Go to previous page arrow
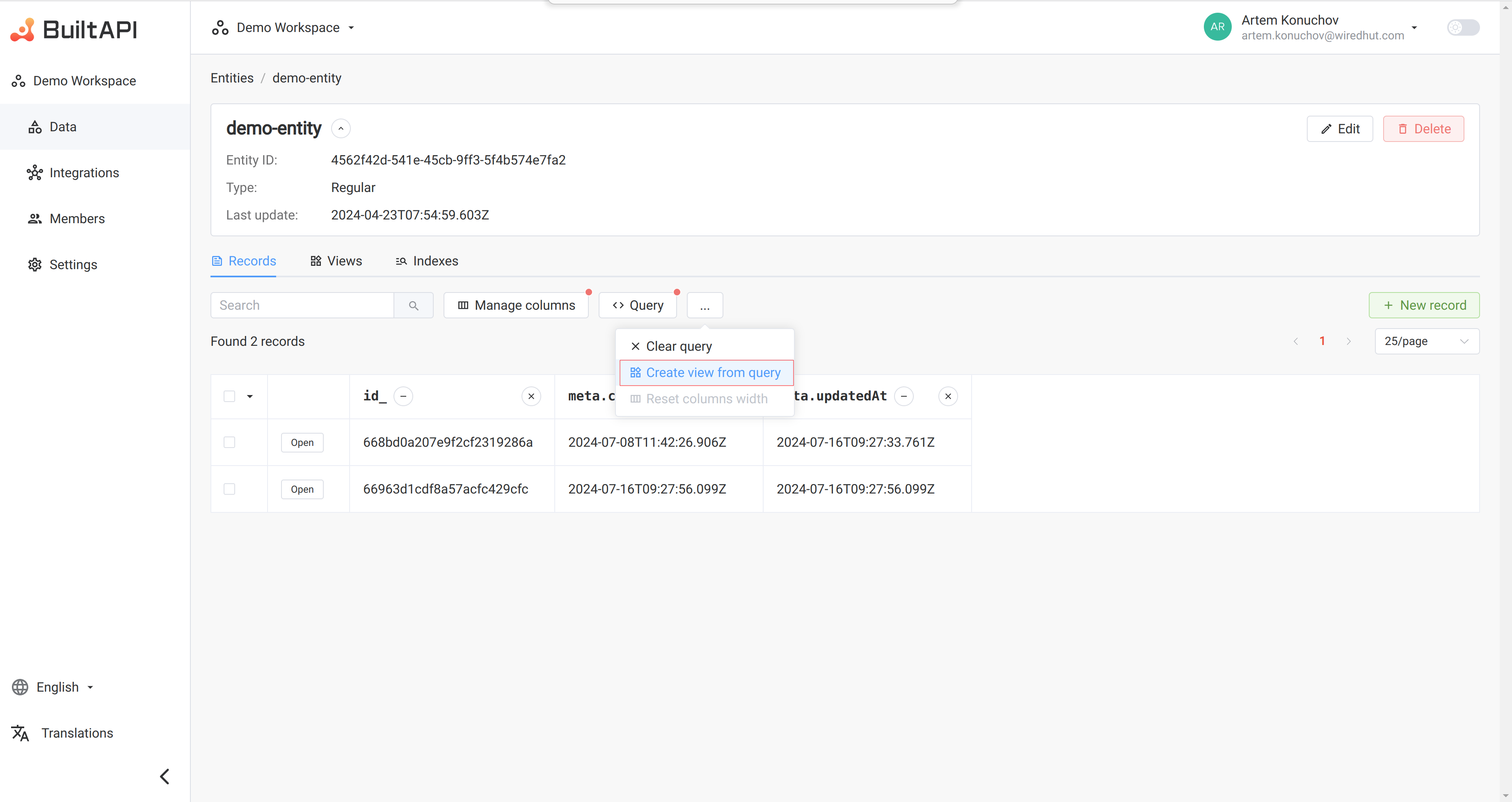Screen dimensions: 1512x802 1295,341
